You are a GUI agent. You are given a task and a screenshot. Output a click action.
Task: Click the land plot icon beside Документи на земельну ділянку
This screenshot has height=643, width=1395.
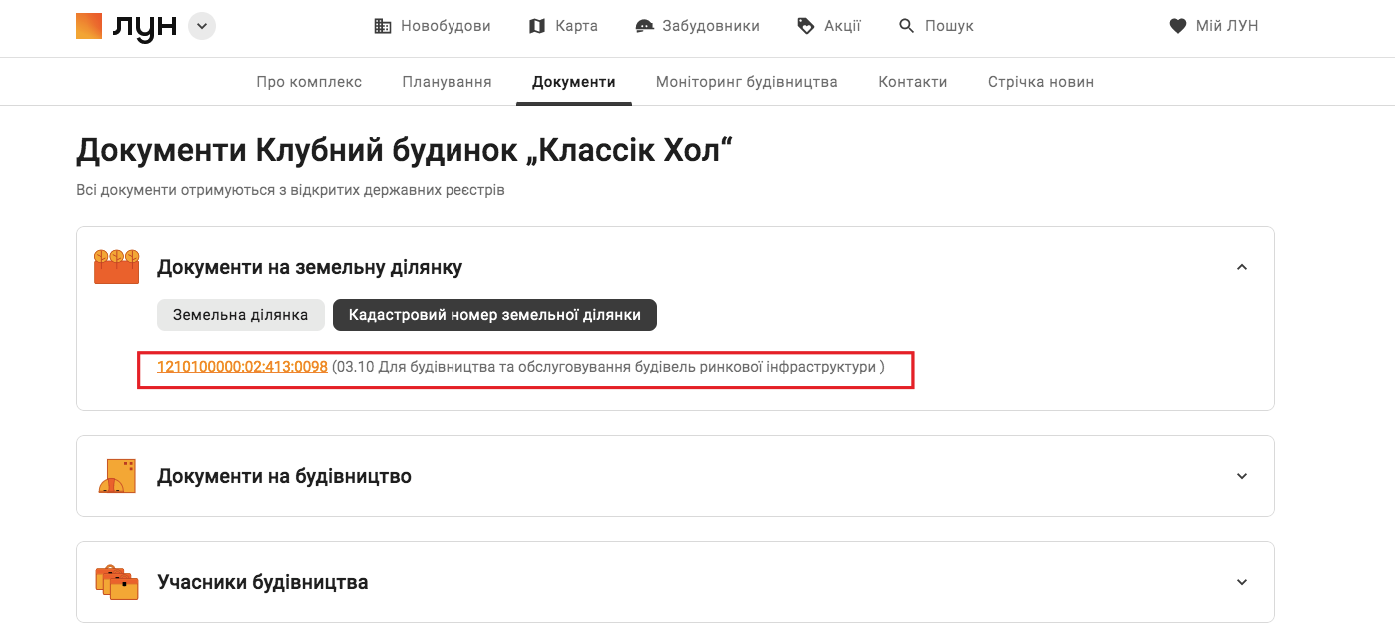pyautogui.click(x=116, y=266)
